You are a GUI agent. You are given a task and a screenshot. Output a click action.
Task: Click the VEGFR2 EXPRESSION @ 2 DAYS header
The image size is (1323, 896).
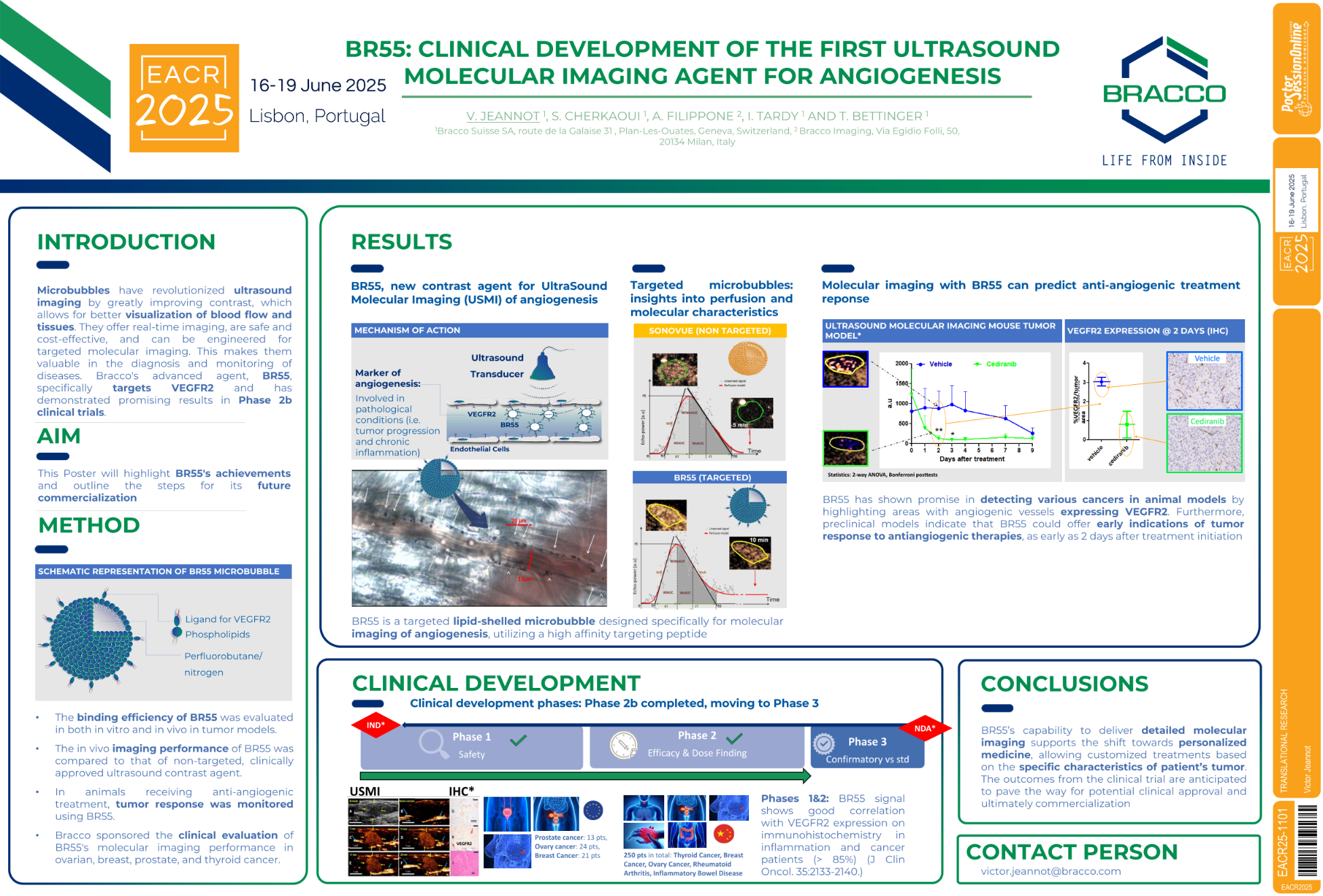tap(1154, 331)
